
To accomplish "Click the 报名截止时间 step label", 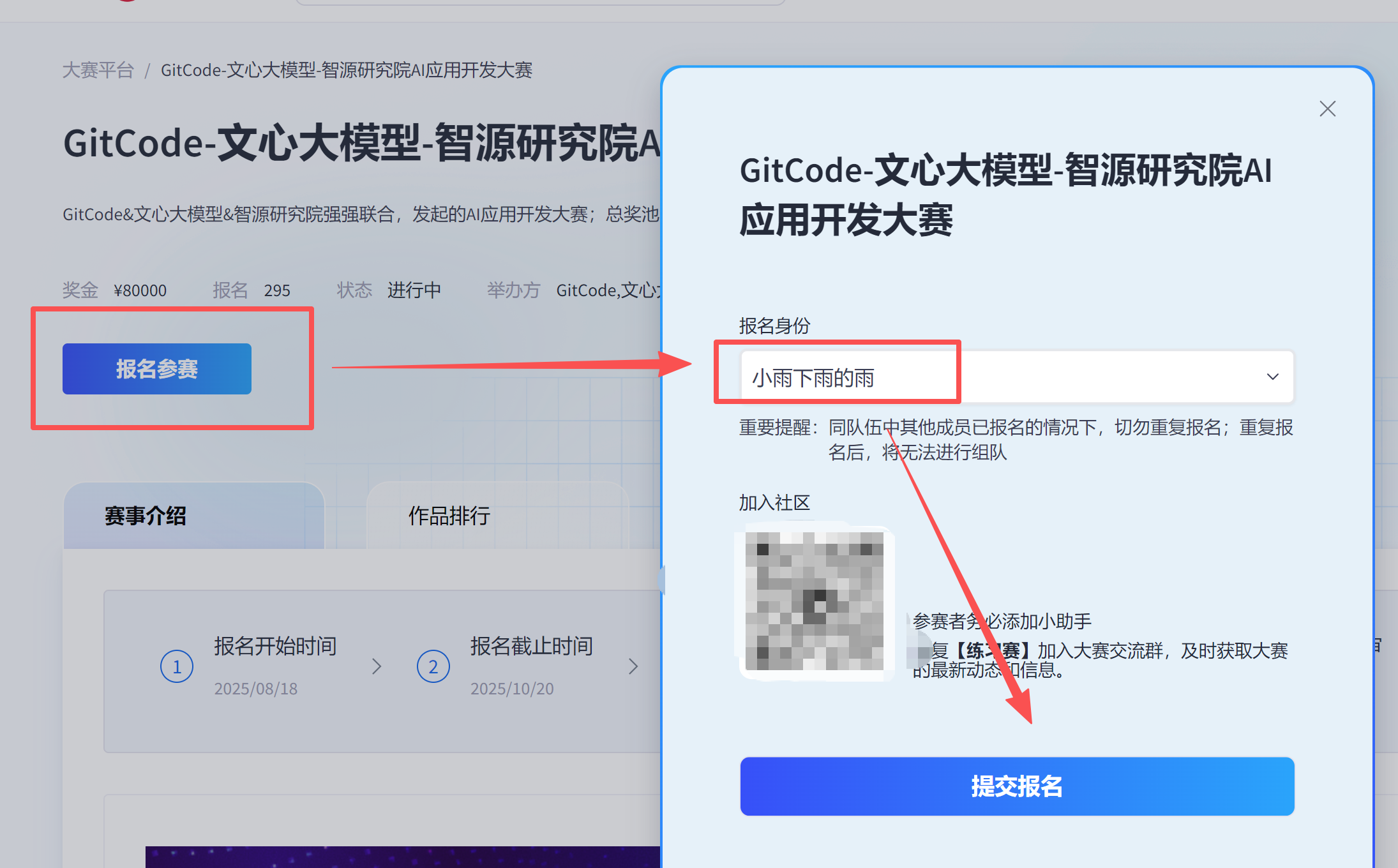I will pos(531,646).
